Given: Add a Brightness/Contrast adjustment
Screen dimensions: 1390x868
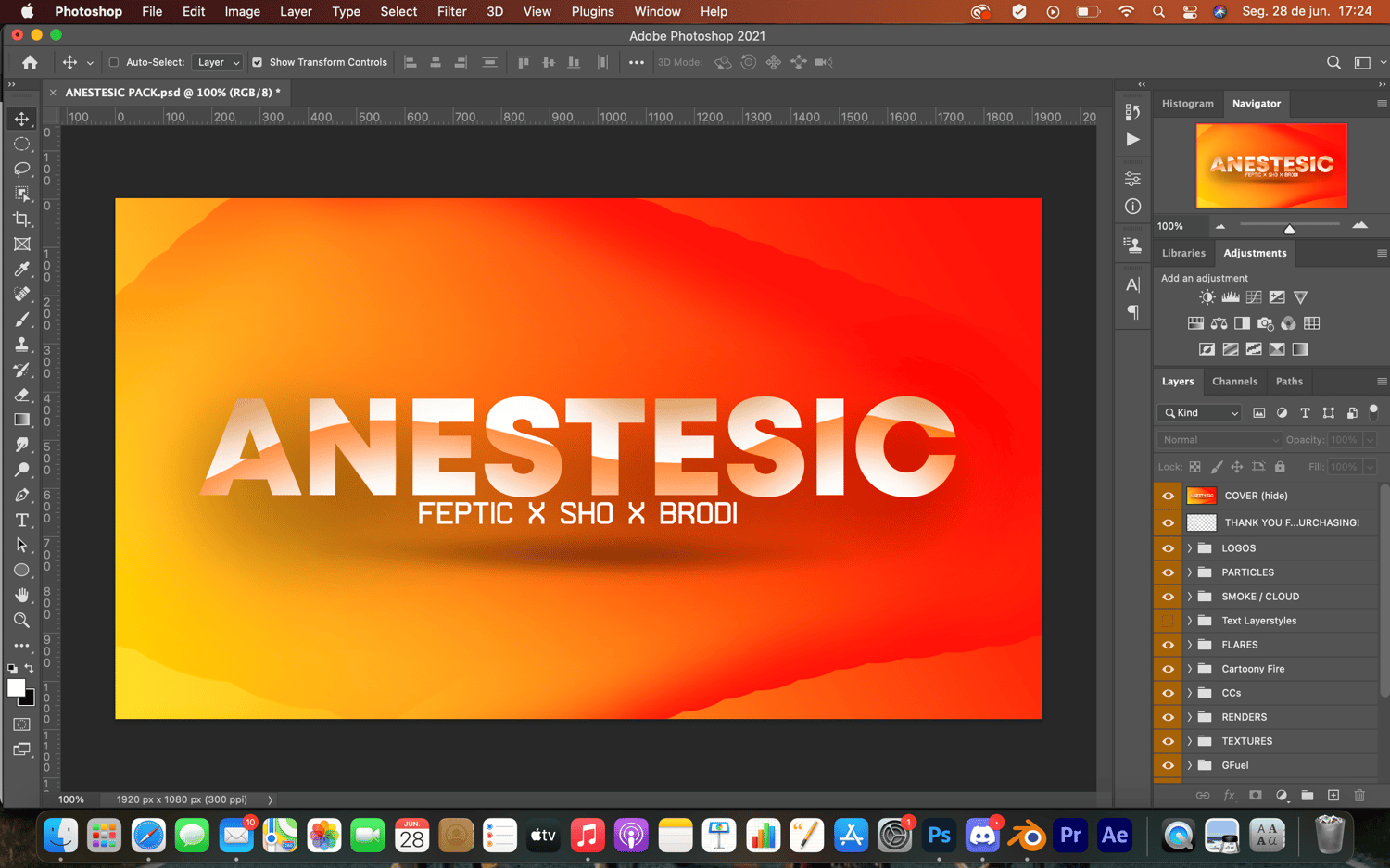Looking at the screenshot, I should tap(1207, 297).
